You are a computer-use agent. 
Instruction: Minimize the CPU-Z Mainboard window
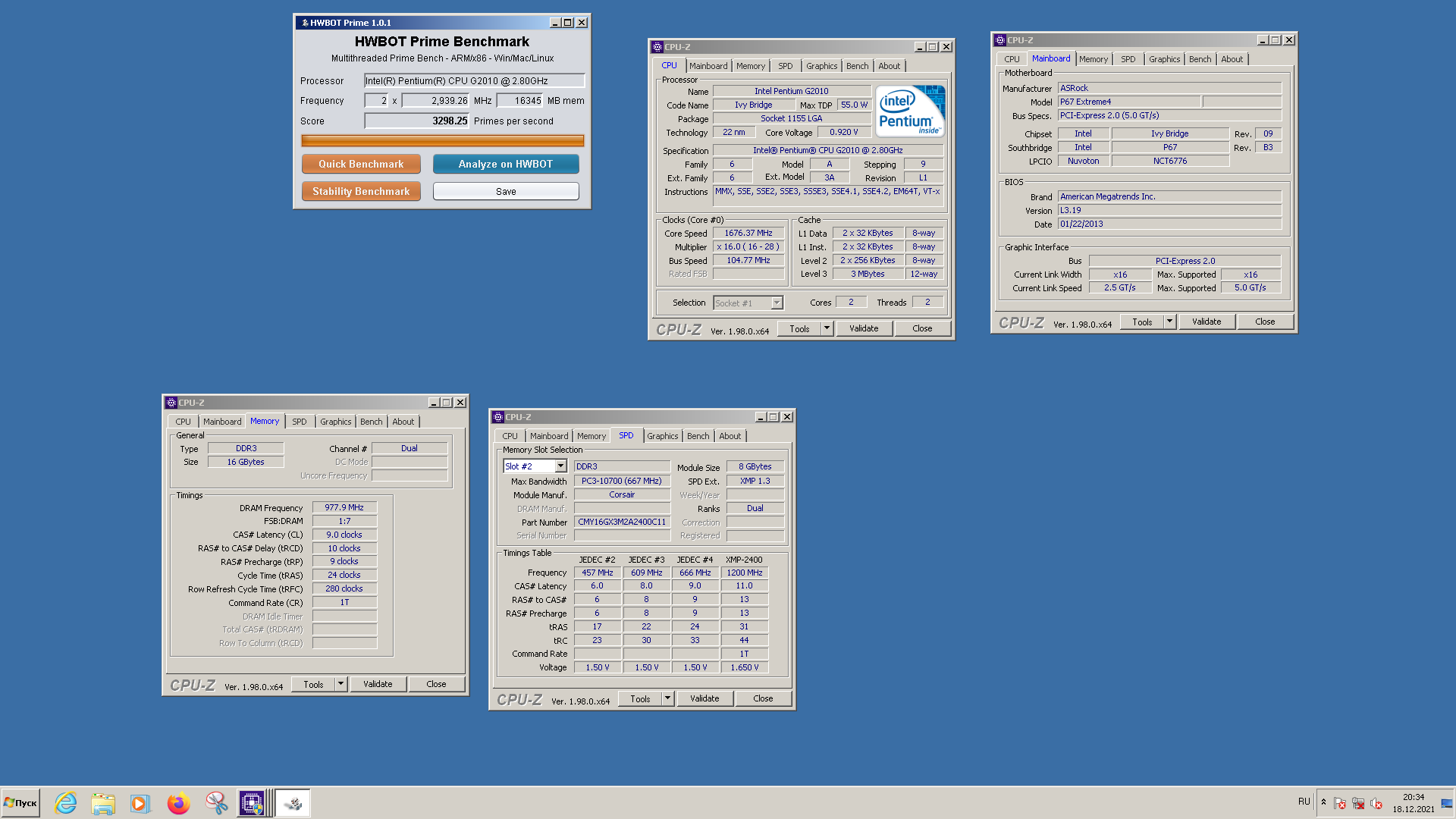tap(1262, 40)
